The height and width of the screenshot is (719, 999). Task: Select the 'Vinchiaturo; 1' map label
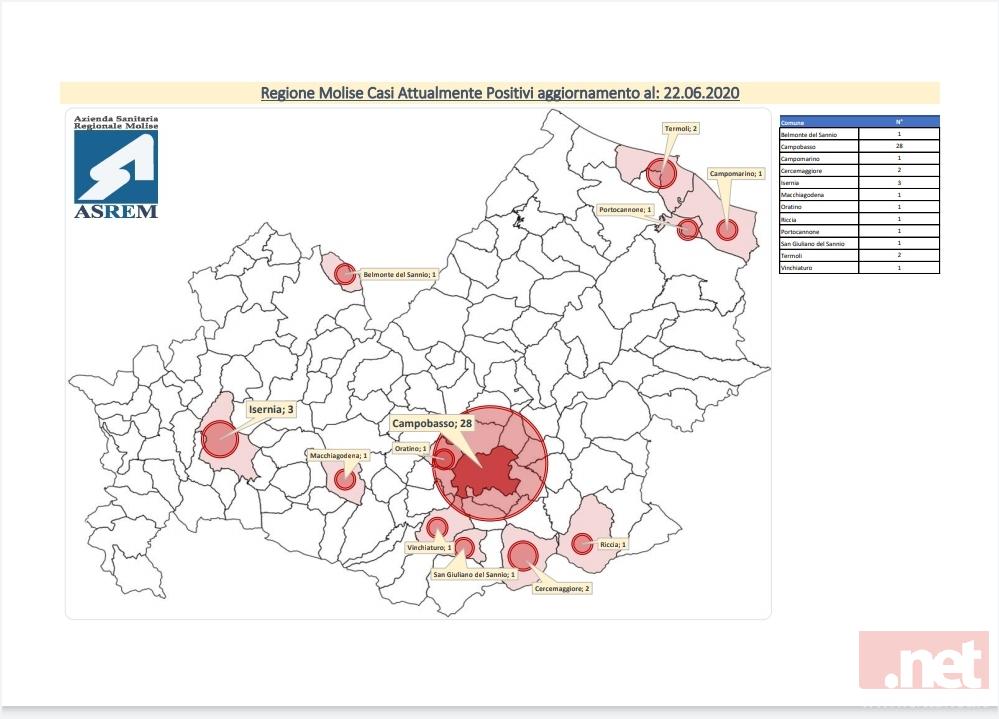[x=429, y=548]
